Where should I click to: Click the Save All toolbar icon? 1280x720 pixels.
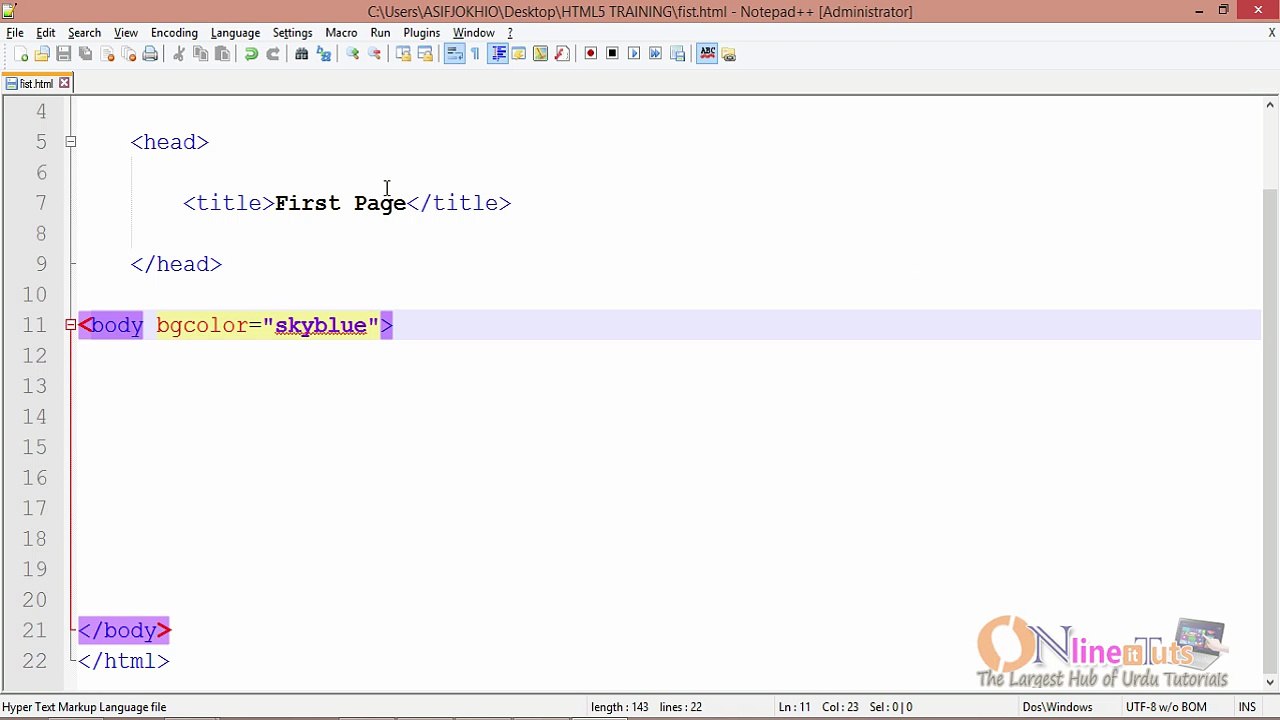[x=85, y=54]
